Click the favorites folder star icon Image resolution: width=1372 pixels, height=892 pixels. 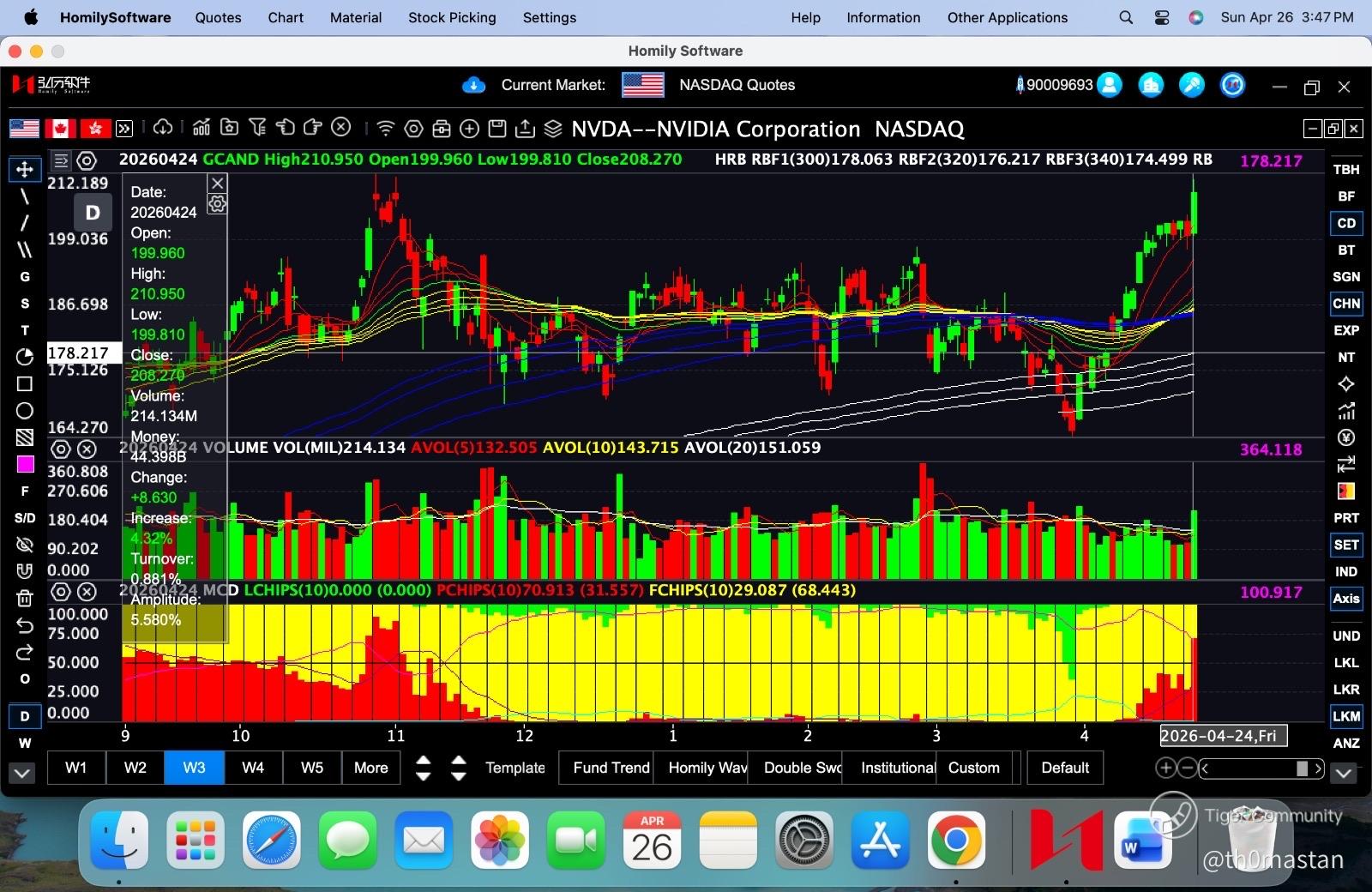229,128
